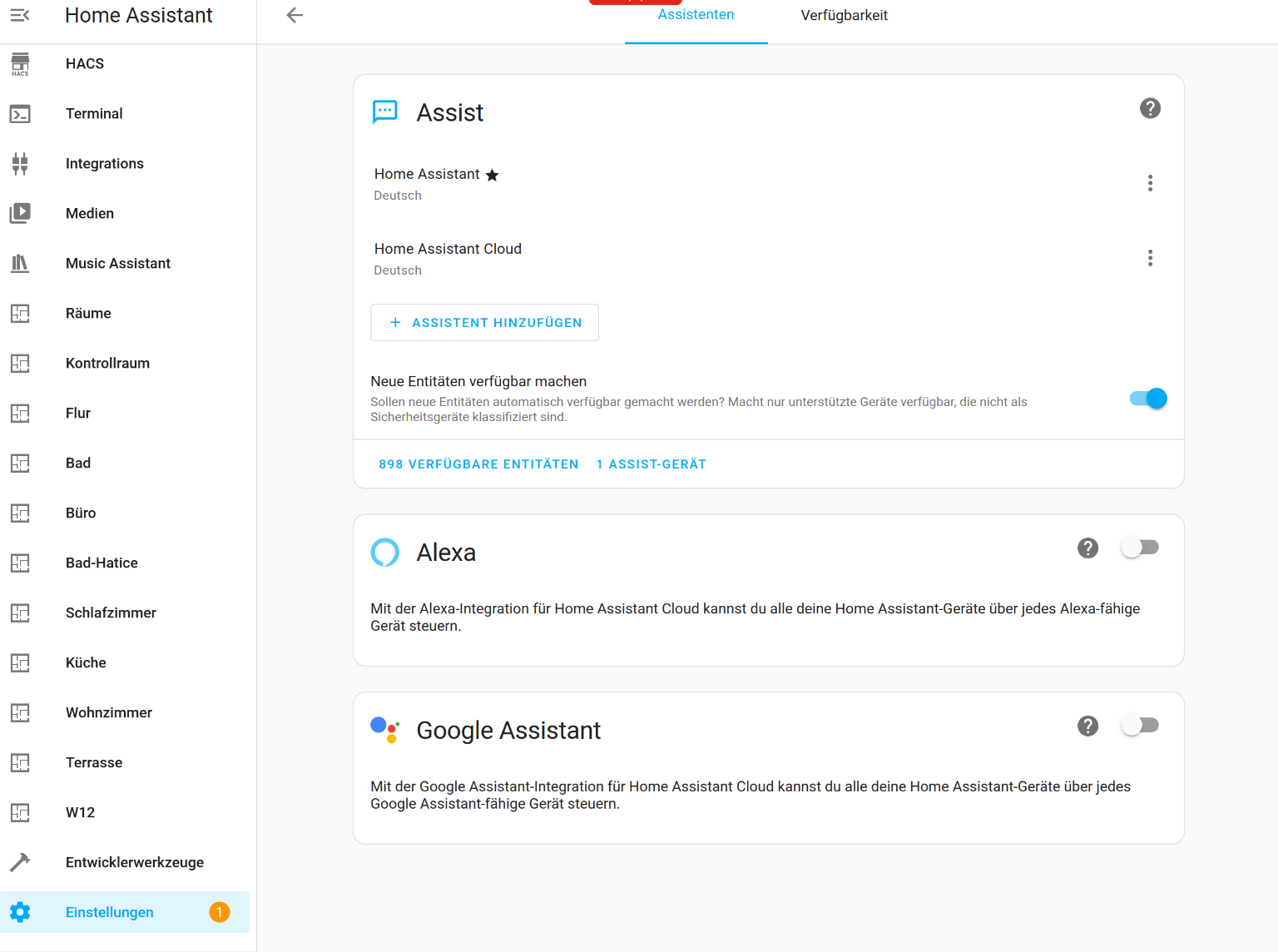Switch to the Assistenten tab
This screenshot has height=952, width=1278.
coord(696,15)
